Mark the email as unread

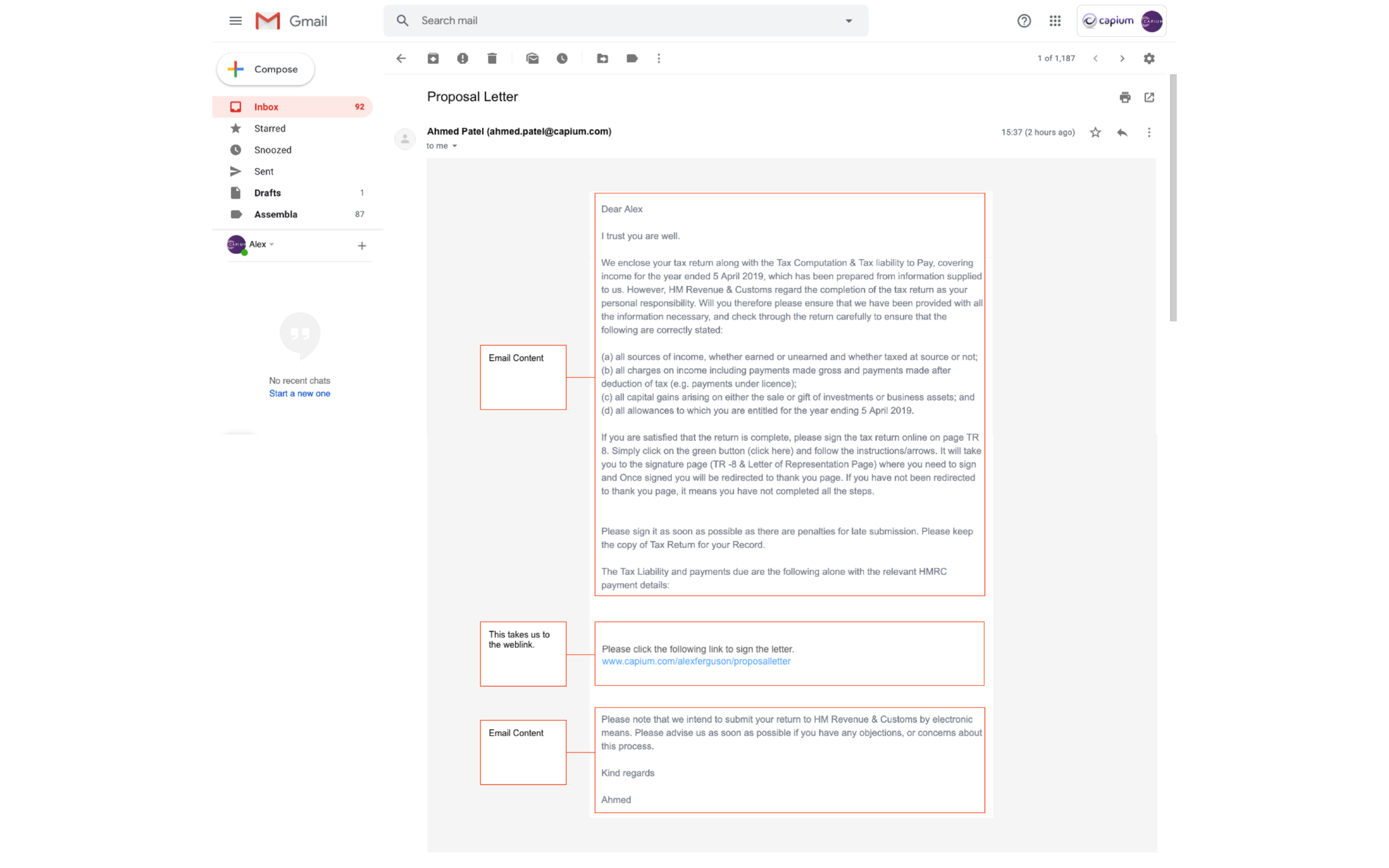click(532, 58)
